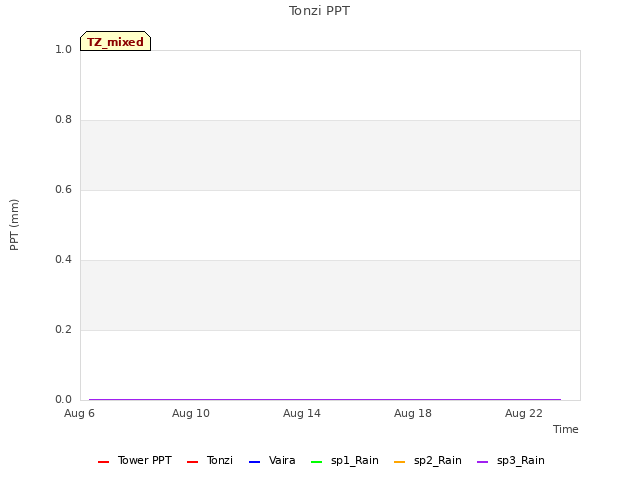The width and height of the screenshot is (640, 480).
Task: Click the purple data line at zero
Action: pos(325,399)
